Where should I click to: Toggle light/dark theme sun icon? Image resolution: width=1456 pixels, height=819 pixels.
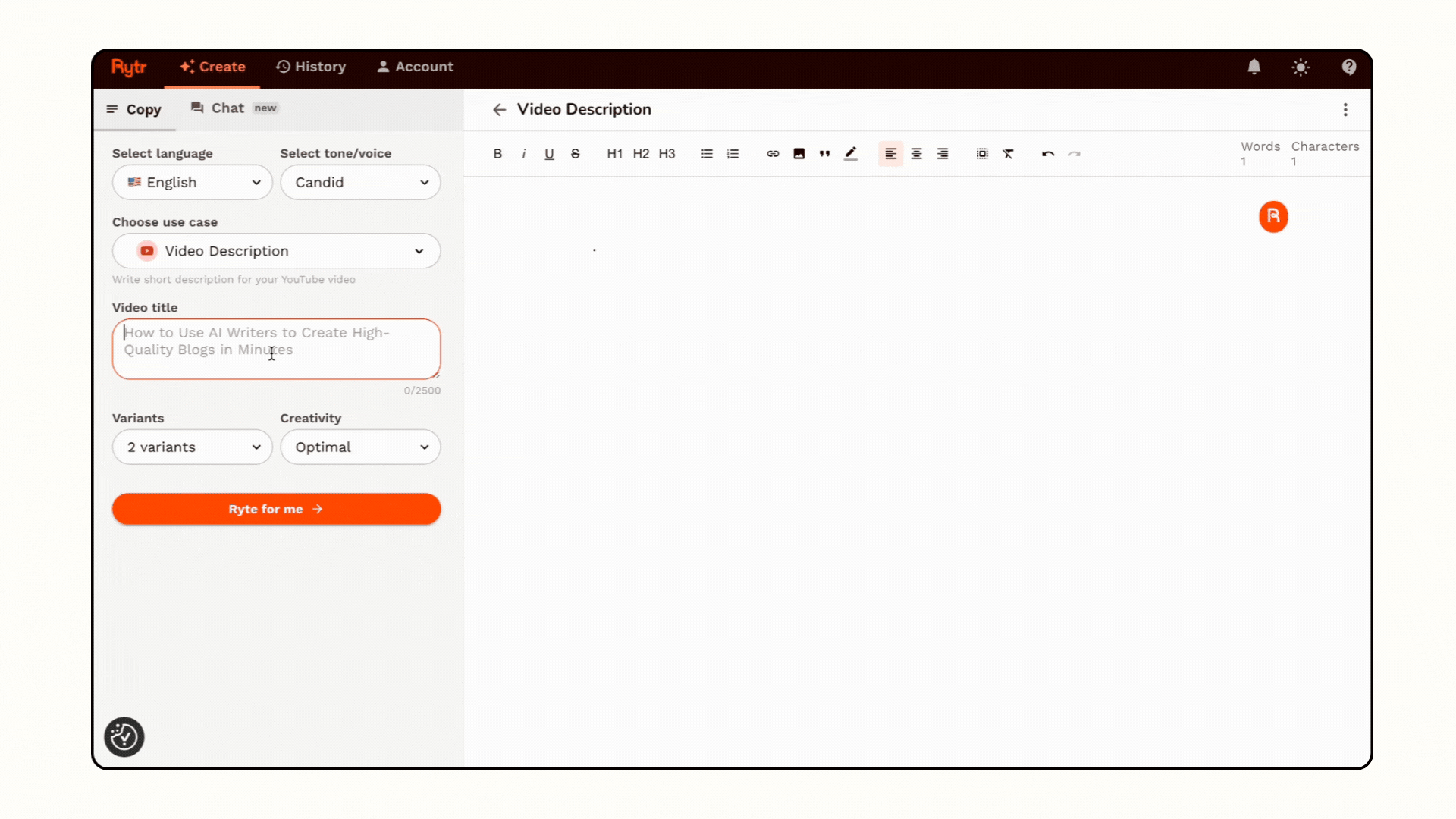point(1301,67)
